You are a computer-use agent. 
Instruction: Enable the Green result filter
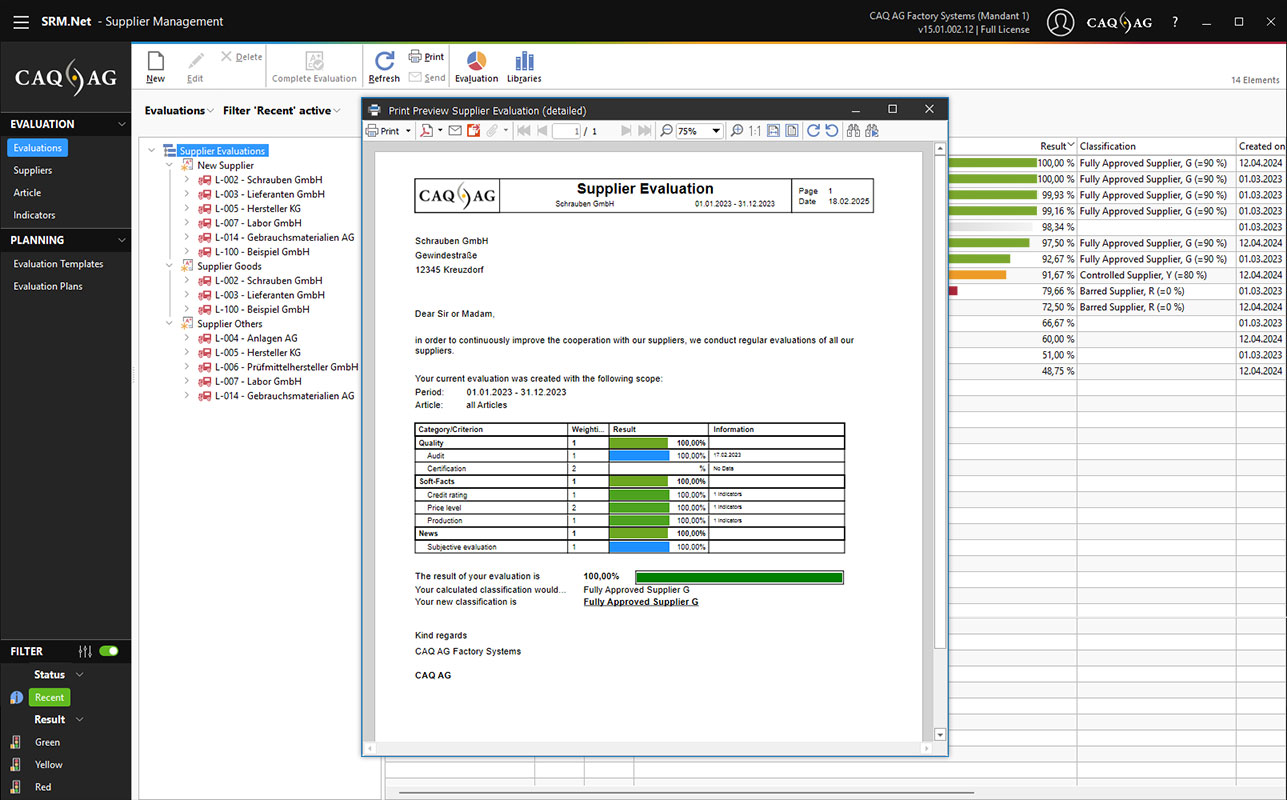(x=47, y=742)
